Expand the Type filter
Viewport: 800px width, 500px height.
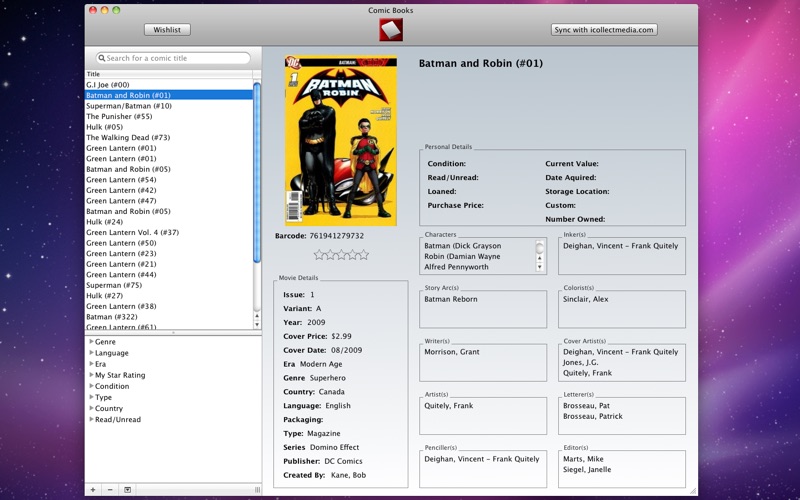(91, 397)
